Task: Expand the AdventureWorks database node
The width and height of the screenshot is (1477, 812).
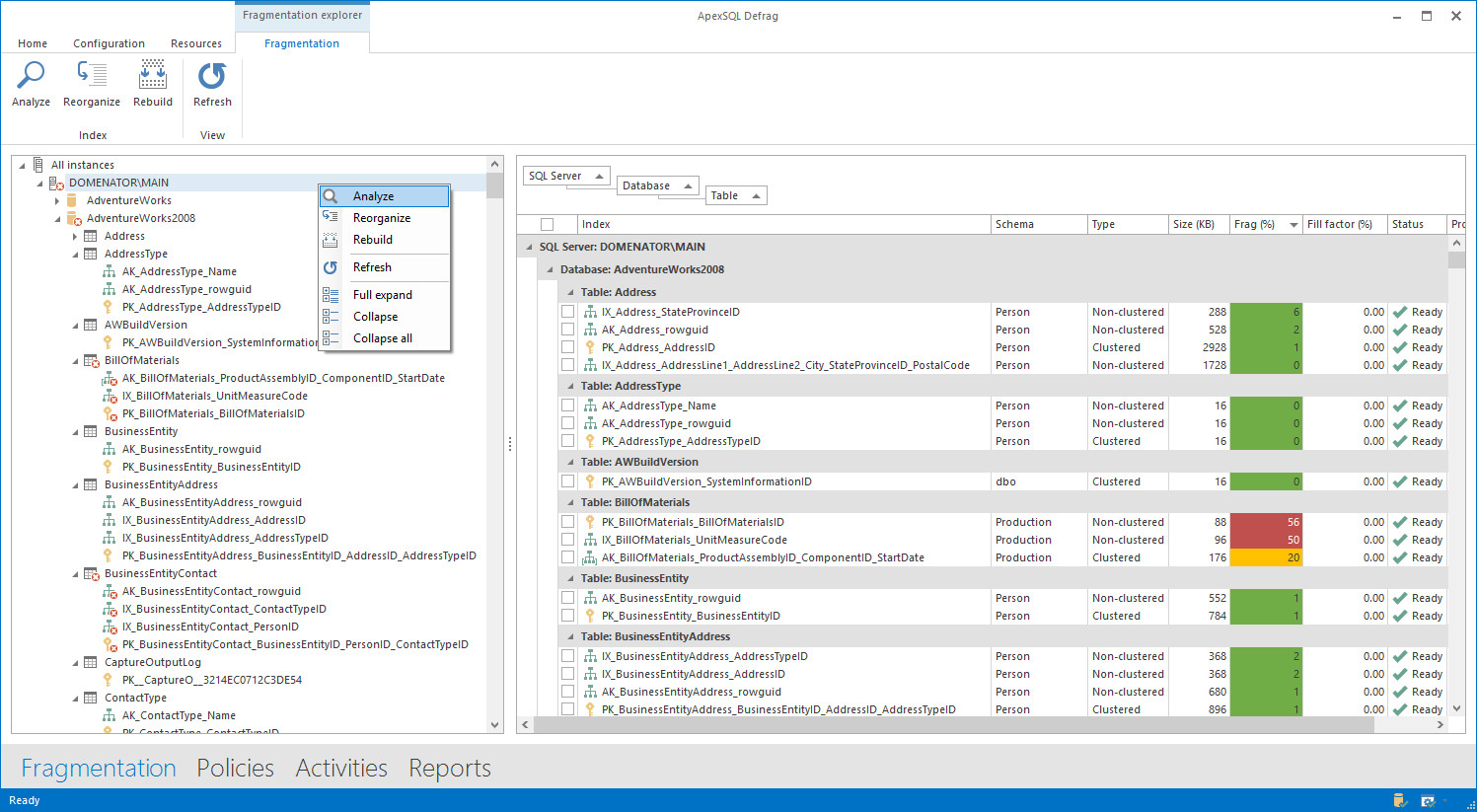Action: click(x=57, y=200)
